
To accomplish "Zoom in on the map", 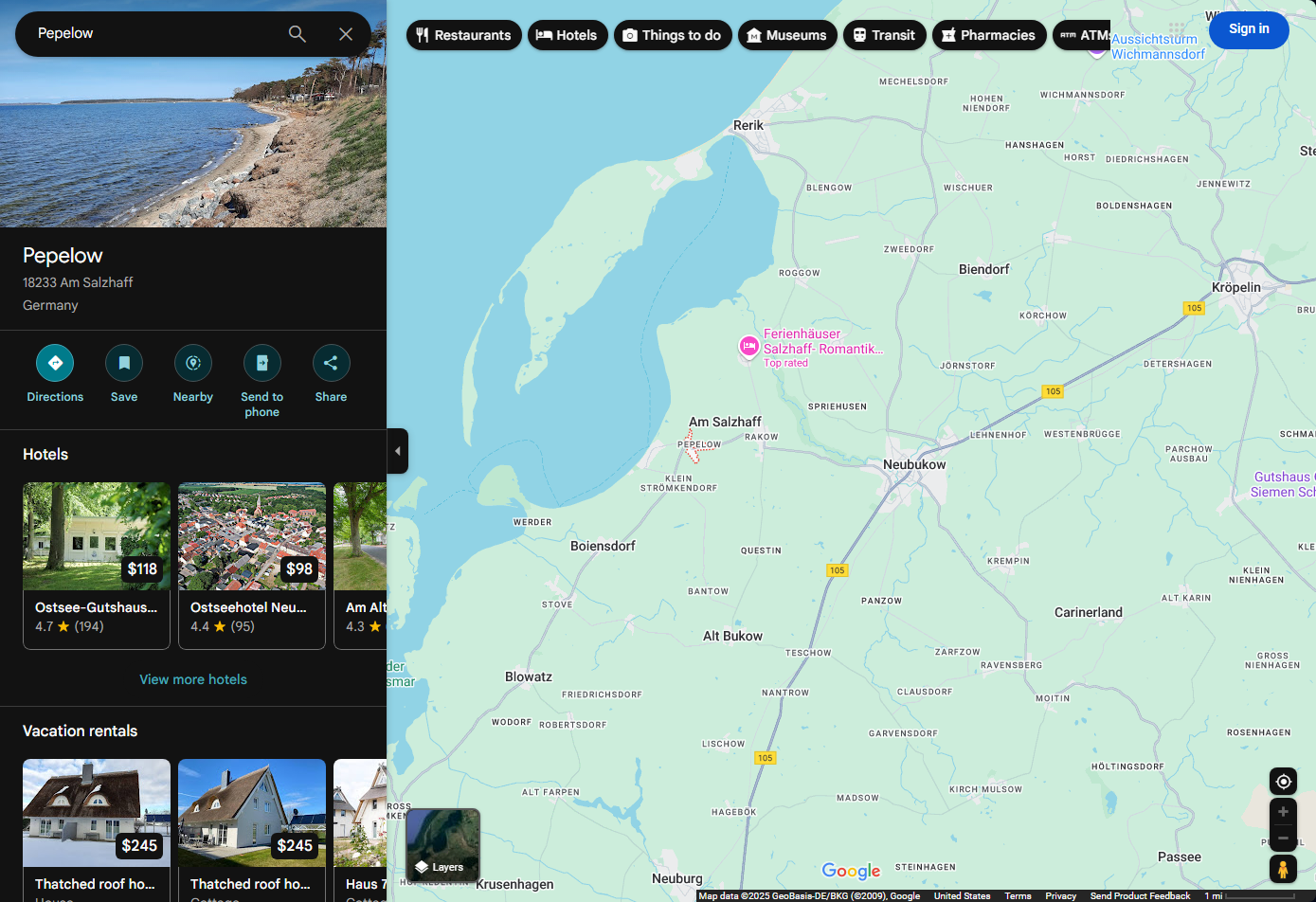I will click(x=1283, y=812).
